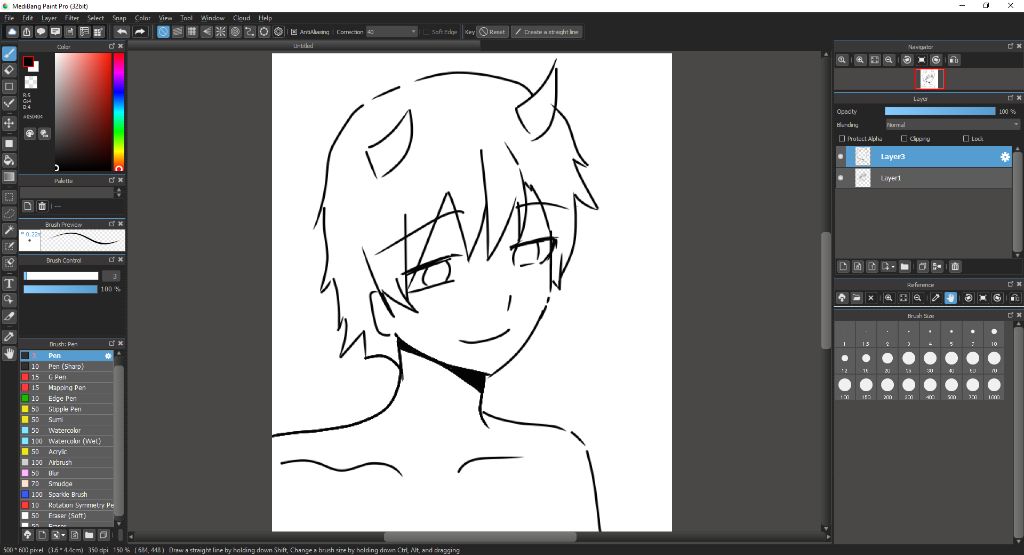Click the Undo arrow in toolbar

point(122,31)
